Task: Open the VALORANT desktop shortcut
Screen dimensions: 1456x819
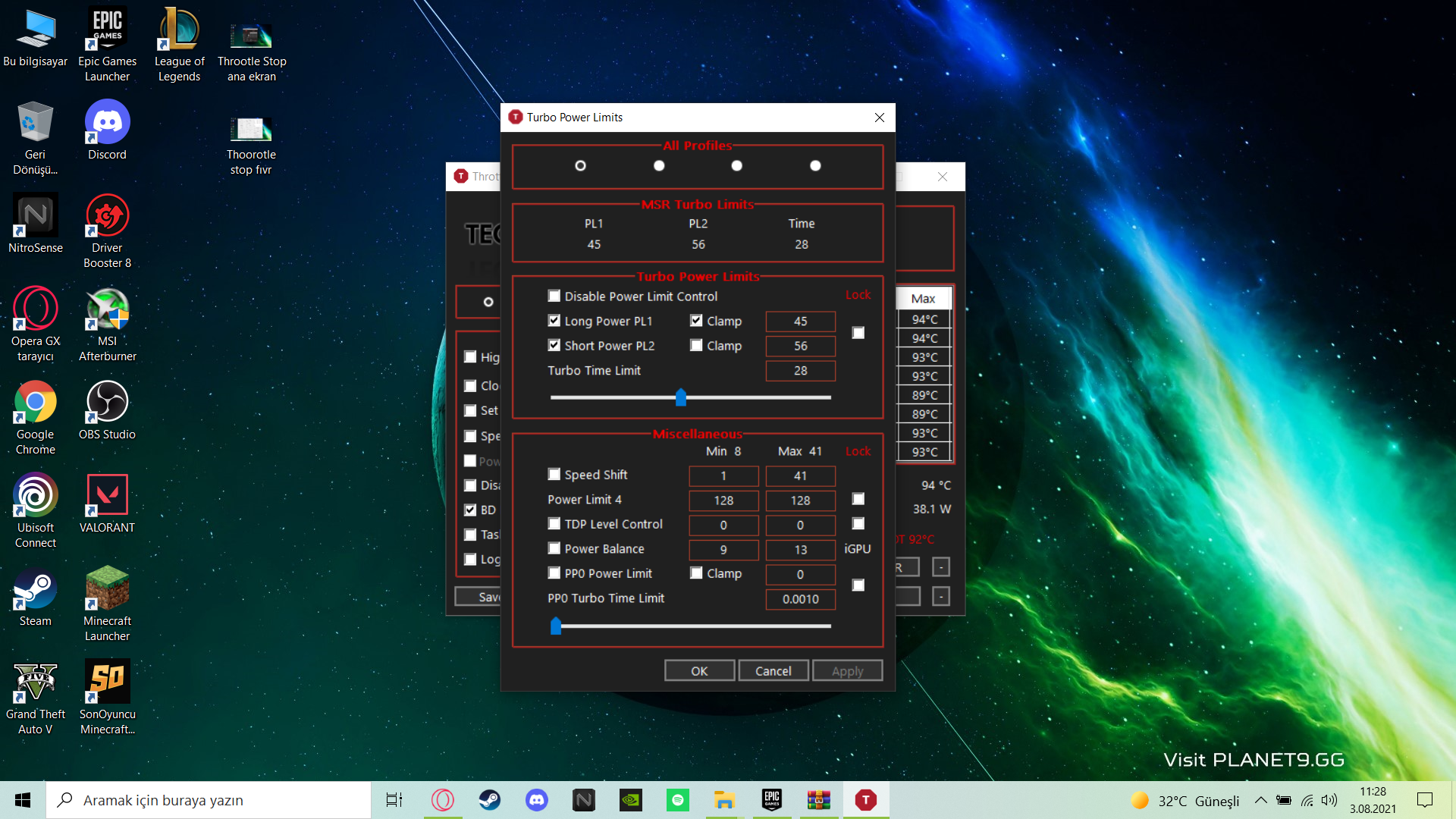Action: (x=107, y=496)
